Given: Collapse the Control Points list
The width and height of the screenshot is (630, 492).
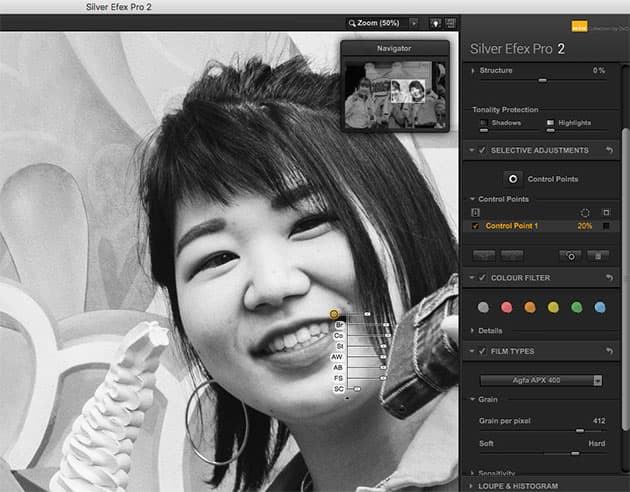Looking at the screenshot, I should pos(472,199).
